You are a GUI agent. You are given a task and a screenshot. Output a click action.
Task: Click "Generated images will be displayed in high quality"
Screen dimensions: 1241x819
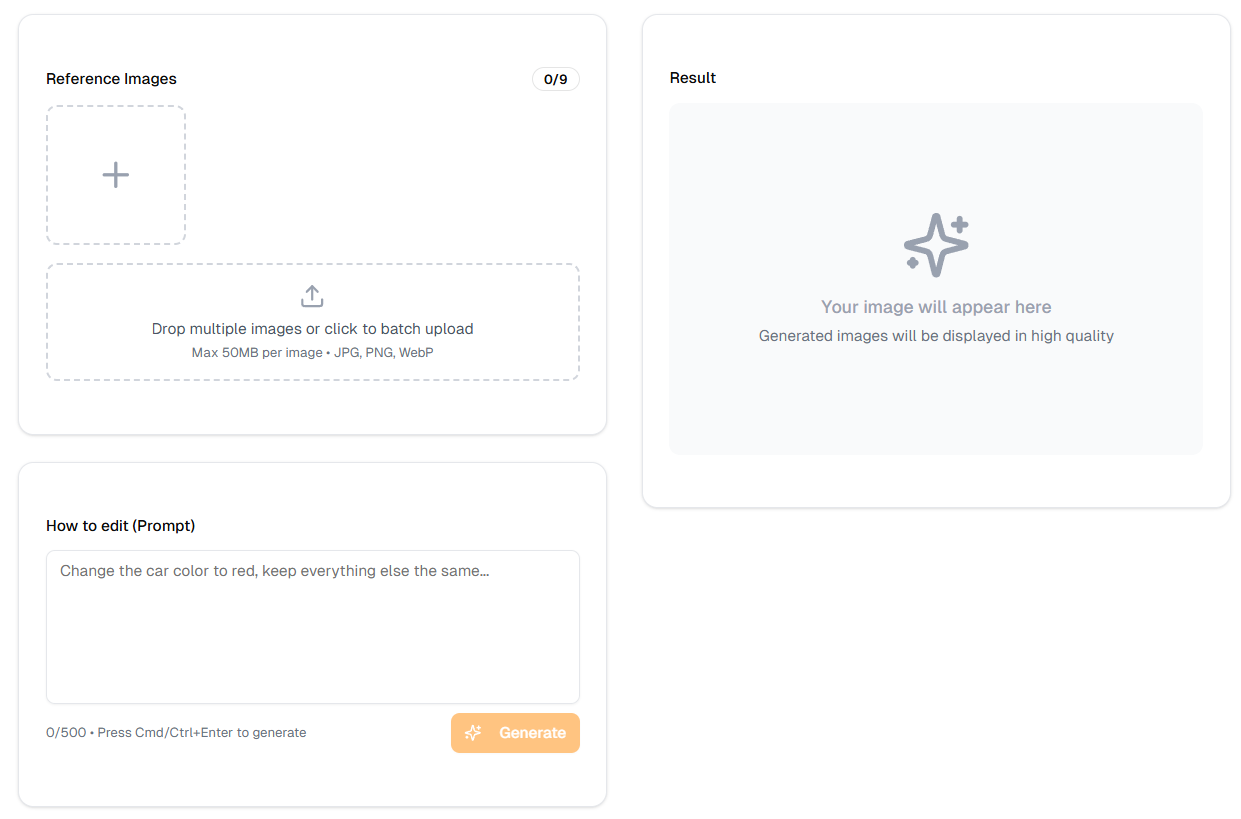(936, 336)
